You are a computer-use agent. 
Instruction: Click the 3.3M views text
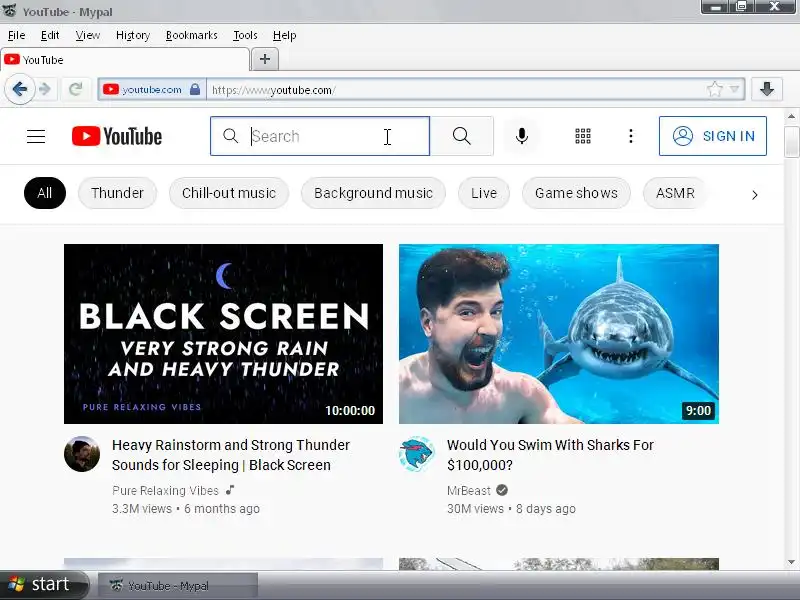(x=142, y=509)
